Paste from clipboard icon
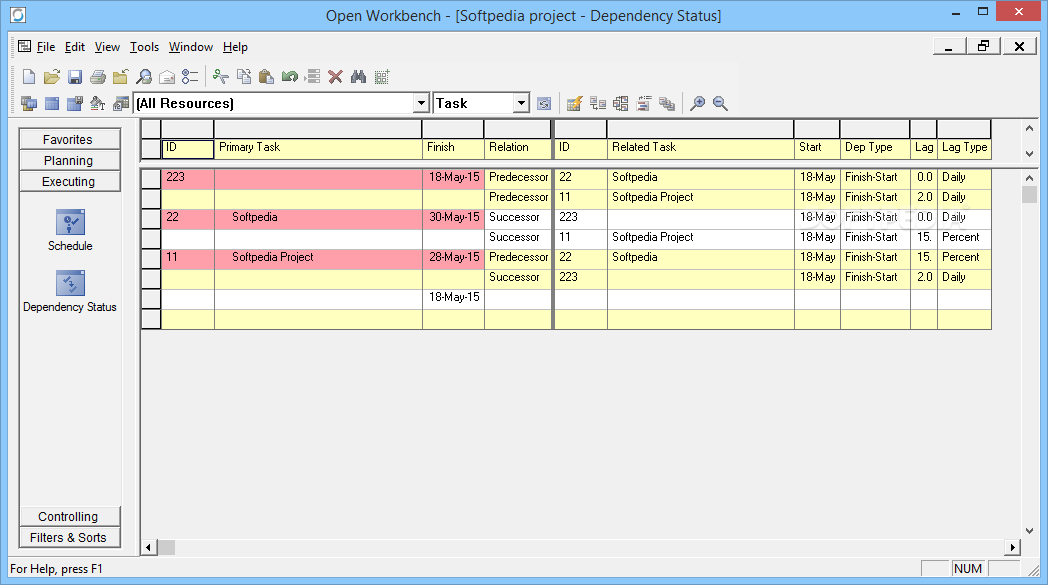Screen dimensions: 1048x585 click(266, 77)
